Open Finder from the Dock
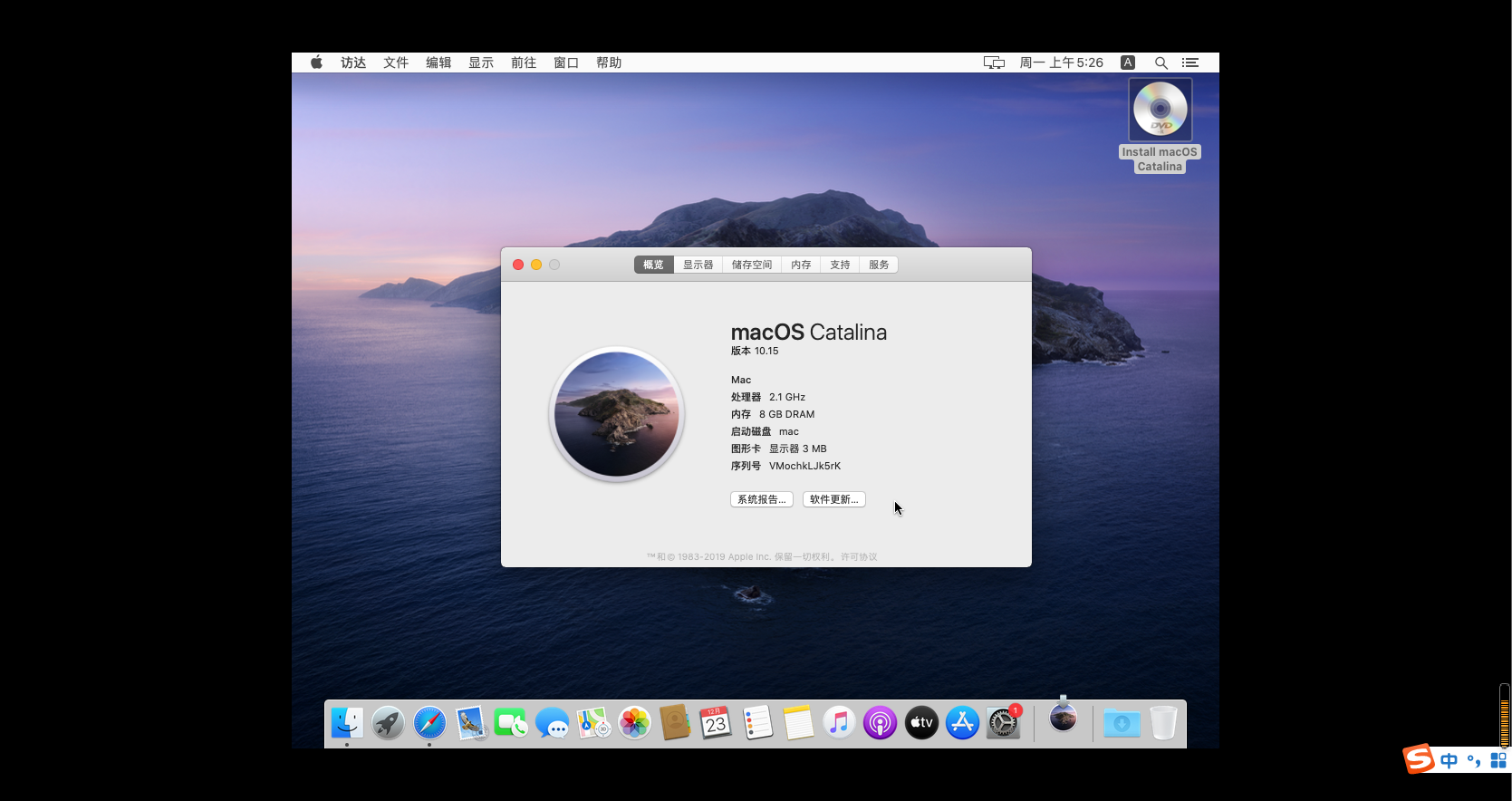 (347, 723)
